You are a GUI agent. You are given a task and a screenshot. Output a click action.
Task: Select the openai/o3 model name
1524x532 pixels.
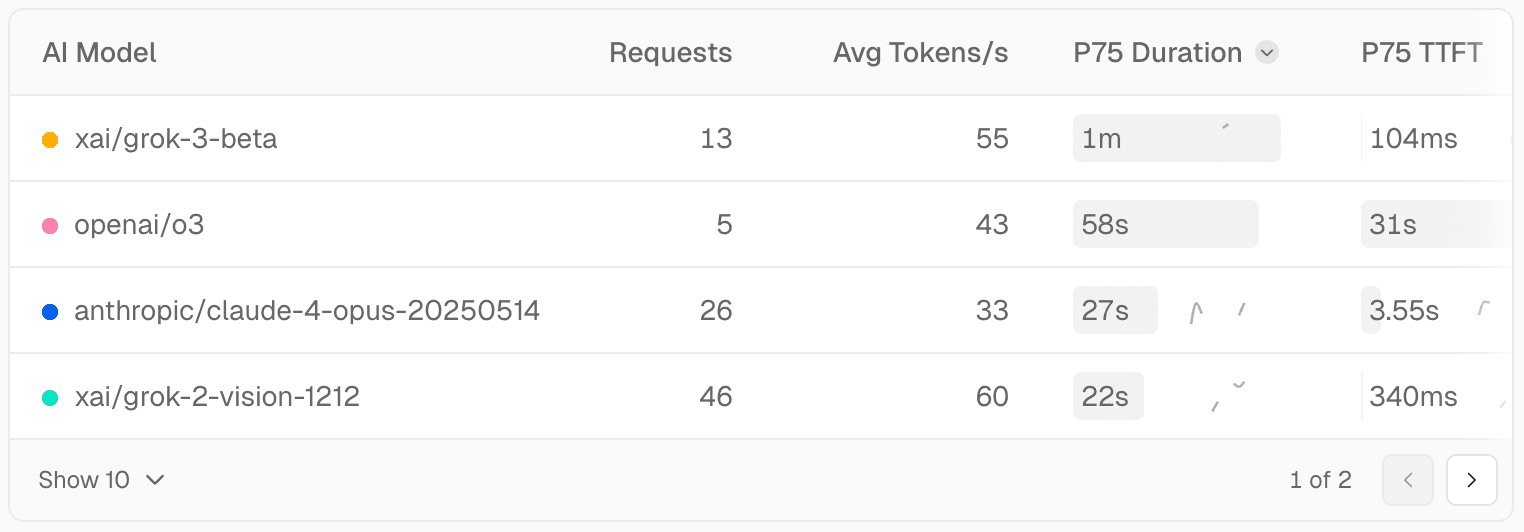(x=139, y=225)
